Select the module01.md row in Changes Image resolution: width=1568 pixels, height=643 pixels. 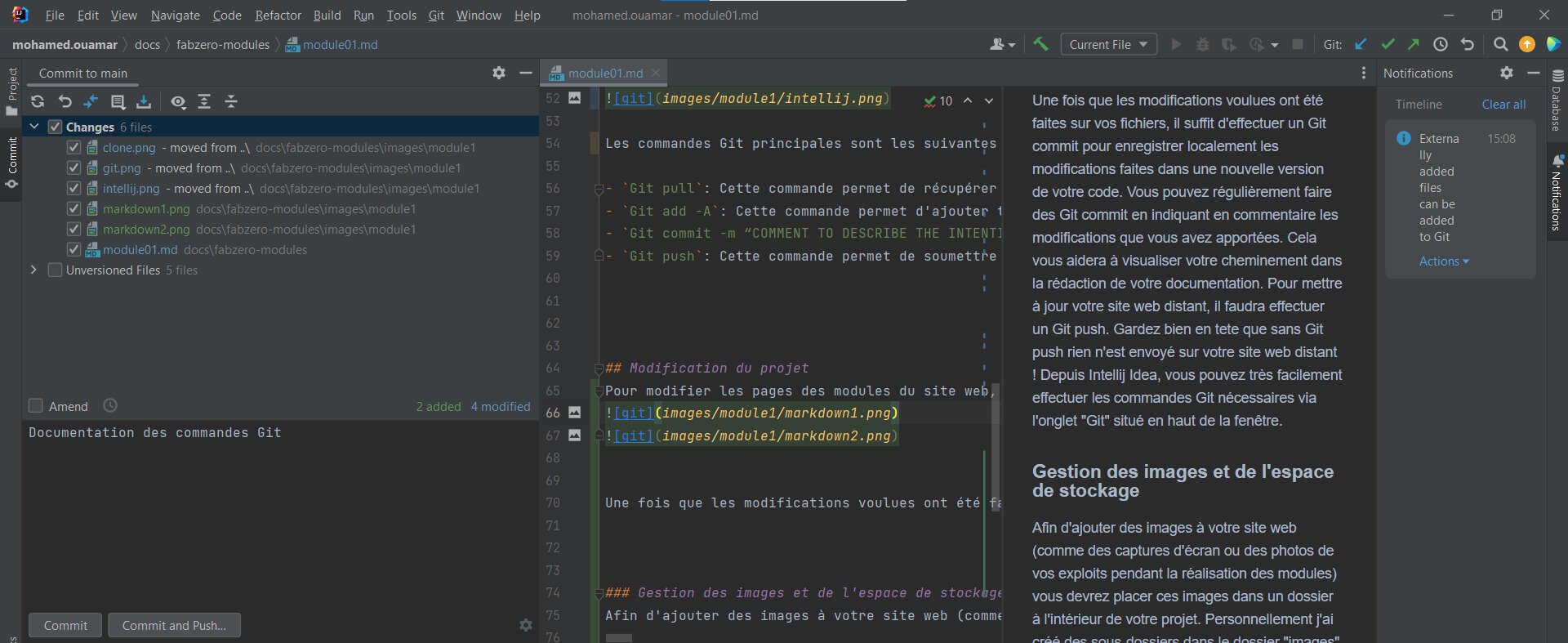point(279,249)
